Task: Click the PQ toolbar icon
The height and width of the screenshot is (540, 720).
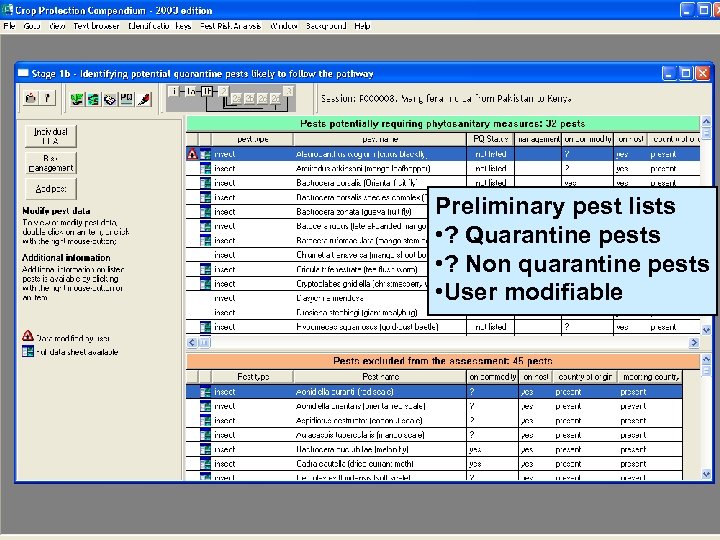Action: coord(126,99)
